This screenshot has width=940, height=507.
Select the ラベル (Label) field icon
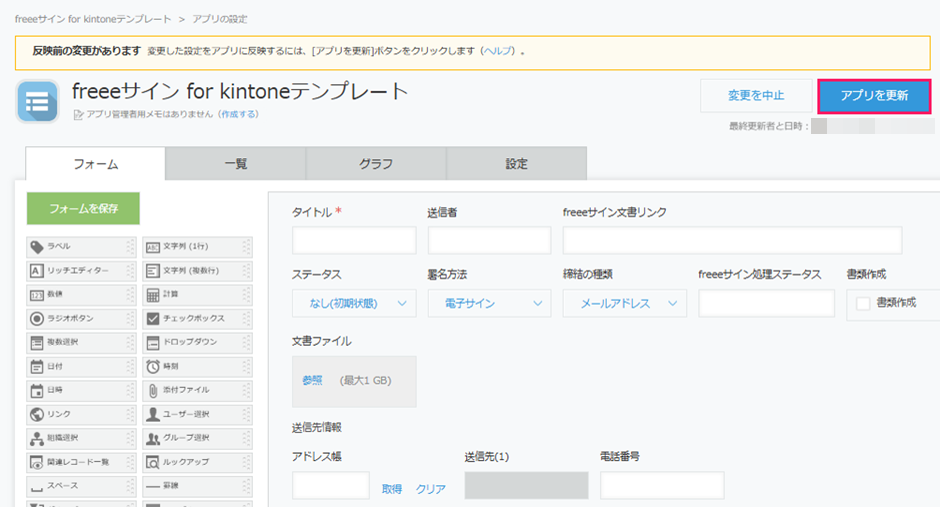click(37, 247)
